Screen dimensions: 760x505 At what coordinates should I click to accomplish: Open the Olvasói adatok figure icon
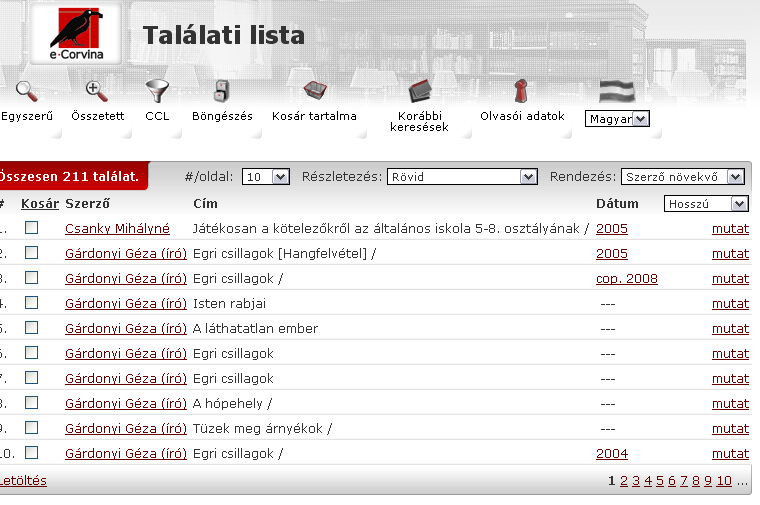coord(521,91)
